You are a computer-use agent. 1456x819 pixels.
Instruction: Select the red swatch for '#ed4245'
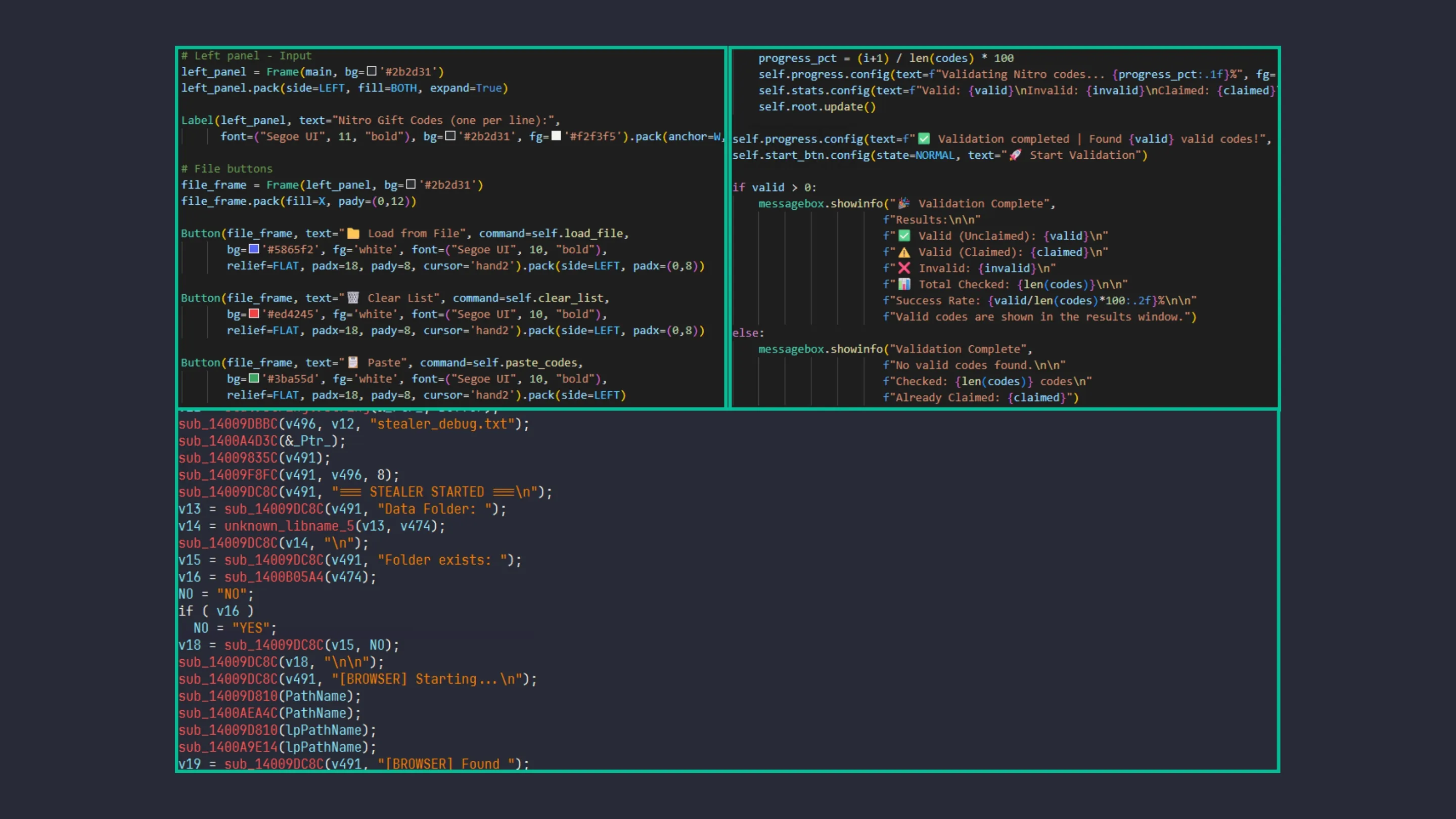pyautogui.click(x=254, y=313)
